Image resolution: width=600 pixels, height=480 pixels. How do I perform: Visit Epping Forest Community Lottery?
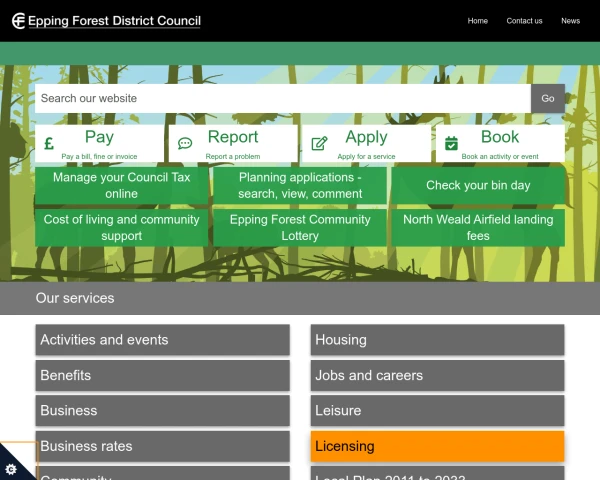[x=300, y=228]
